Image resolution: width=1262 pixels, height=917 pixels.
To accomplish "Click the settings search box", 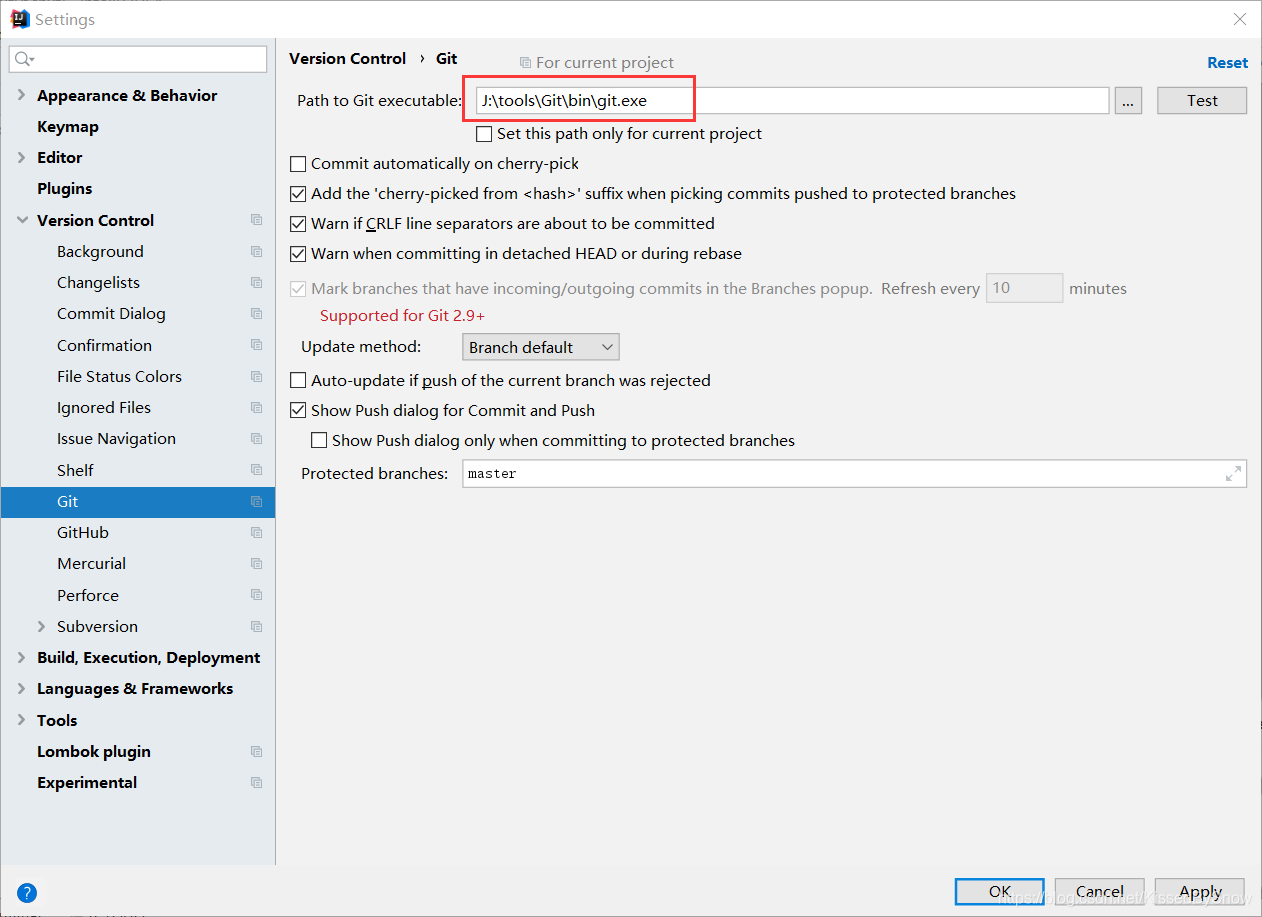I will (x=138, y=60).
